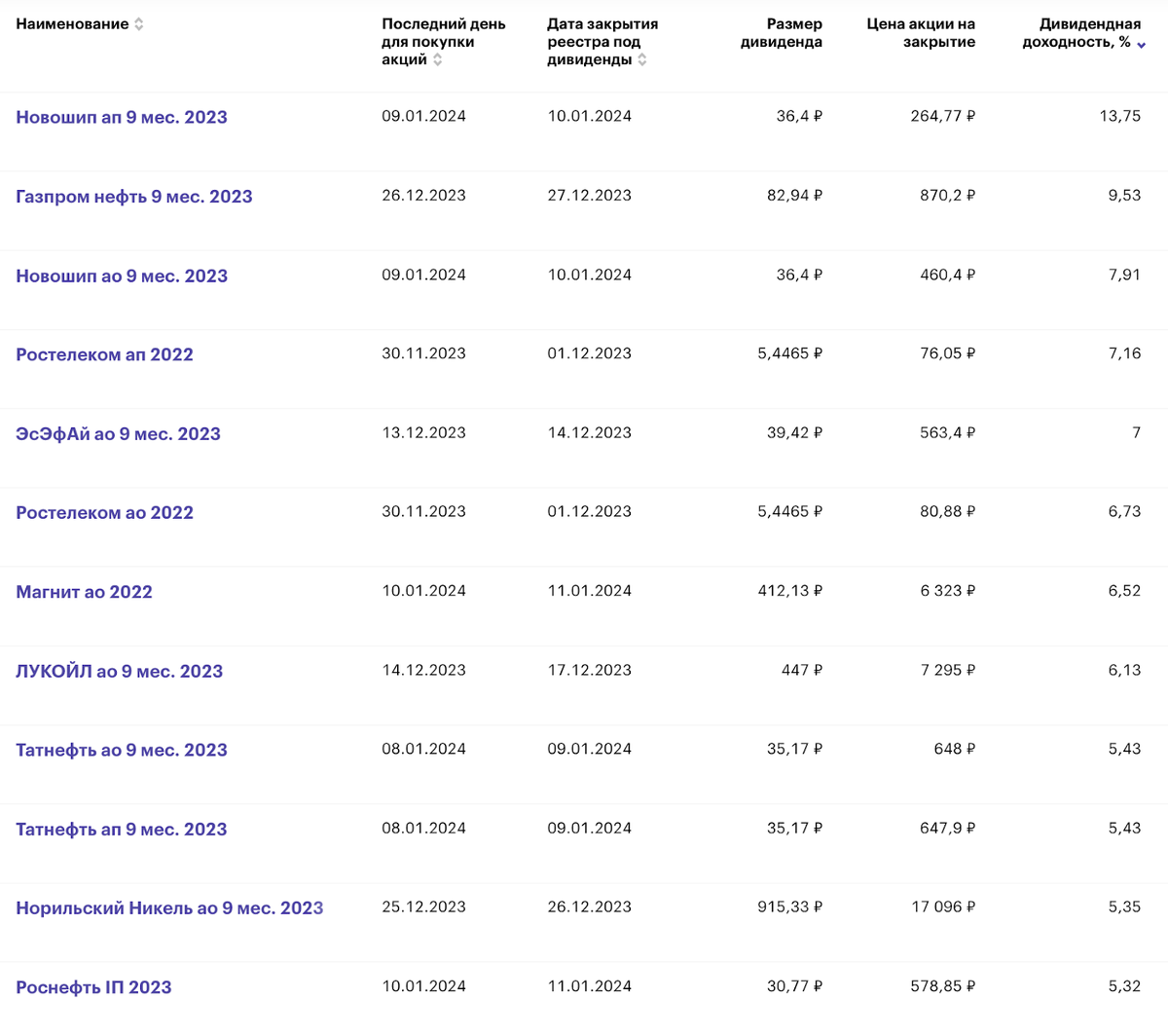Open Татнефть ап 9 мес. 2023 link
Screen dimensions: 1168x1036
pos(122,830)
